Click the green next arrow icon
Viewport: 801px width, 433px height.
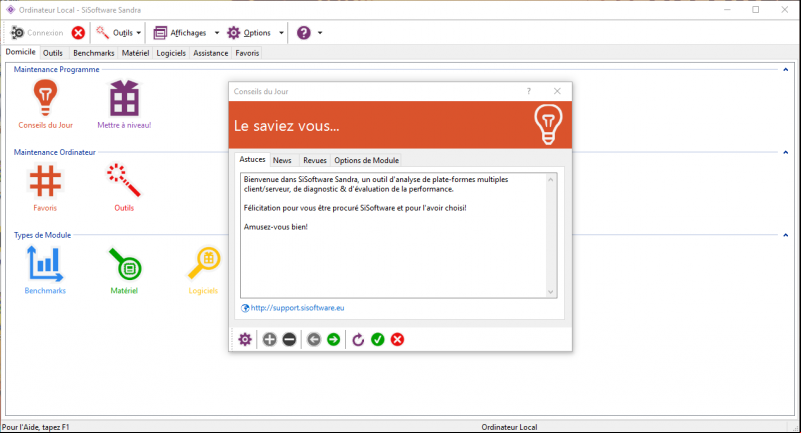334,340
